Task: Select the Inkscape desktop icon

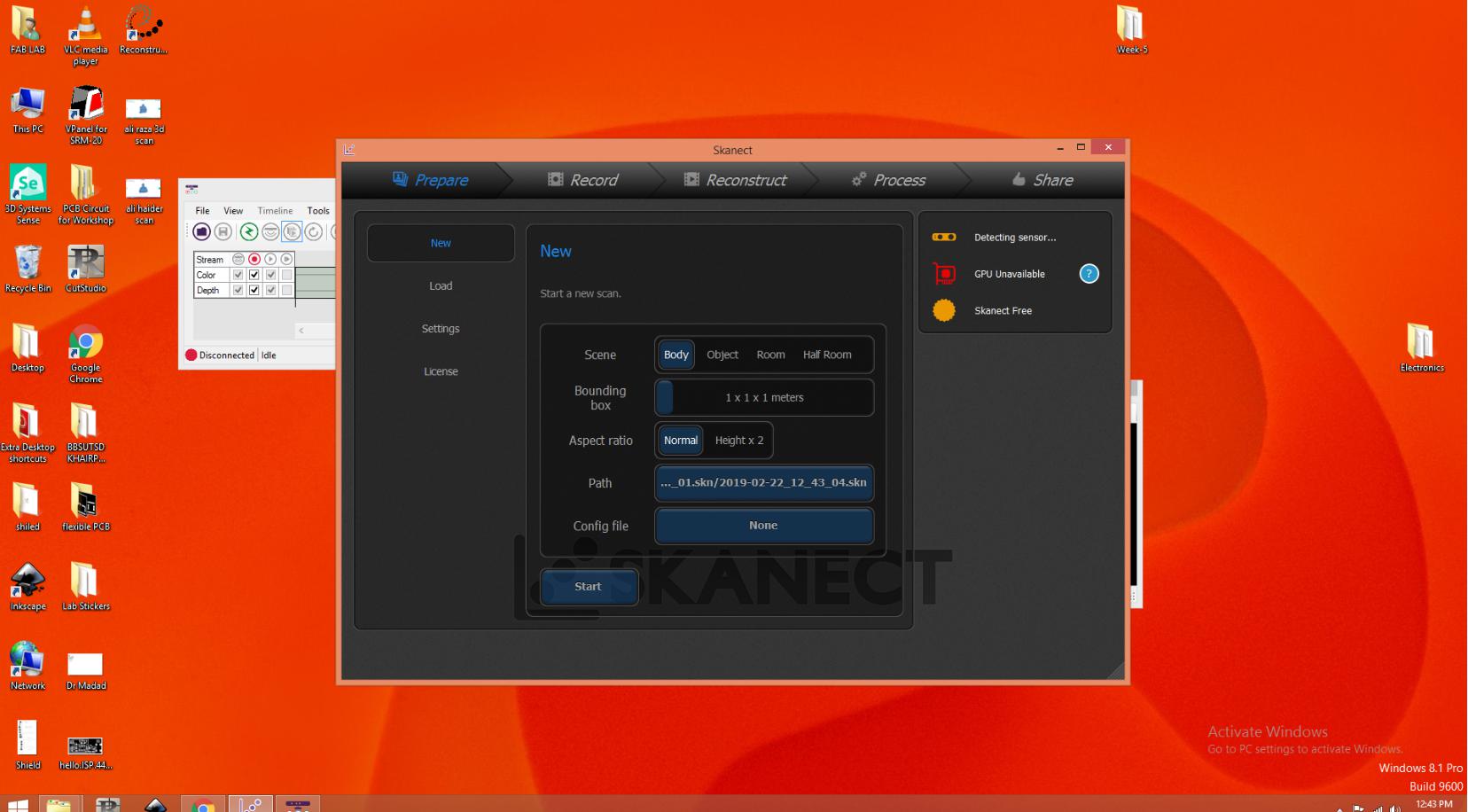Action: 27,587
